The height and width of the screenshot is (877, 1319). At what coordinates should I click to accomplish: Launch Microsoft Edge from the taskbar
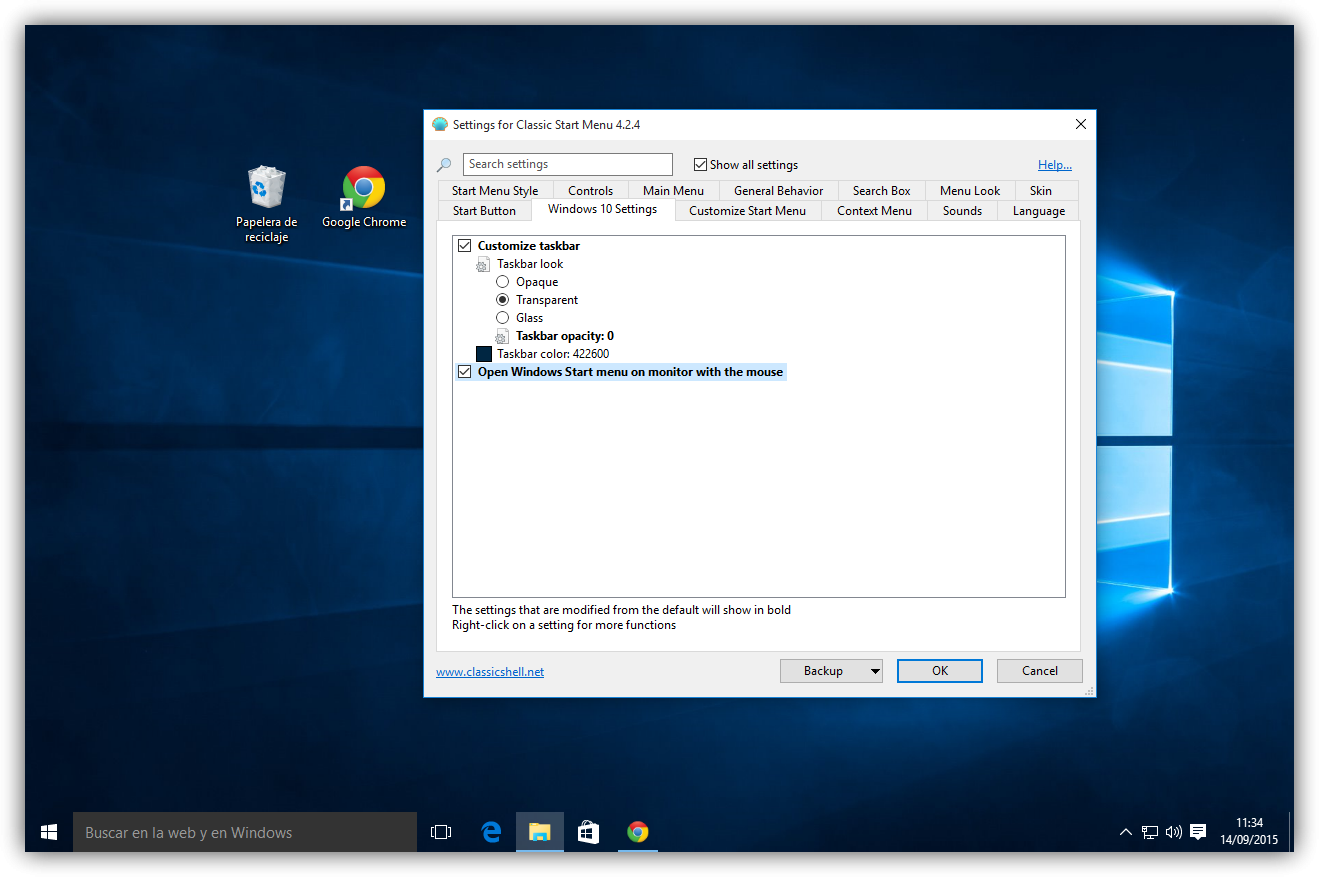pyautogui.click(x=491, y=832)
